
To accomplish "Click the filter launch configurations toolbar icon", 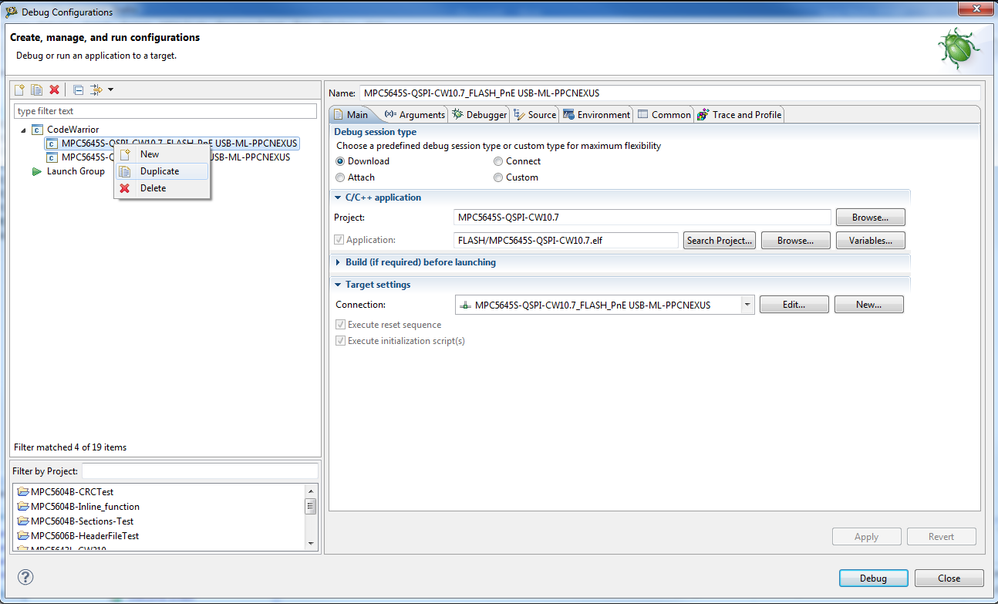I will click(96, 90).
